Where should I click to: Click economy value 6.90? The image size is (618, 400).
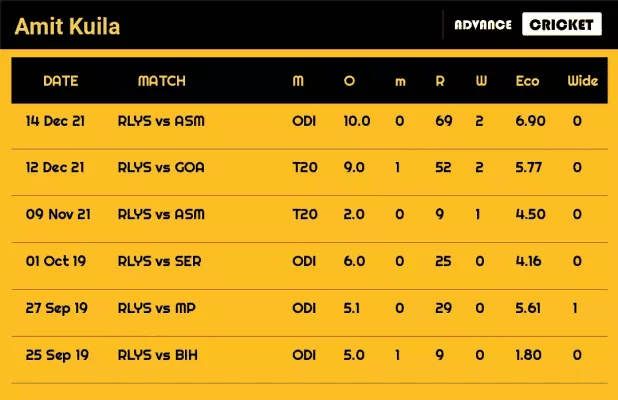(528, 121)
